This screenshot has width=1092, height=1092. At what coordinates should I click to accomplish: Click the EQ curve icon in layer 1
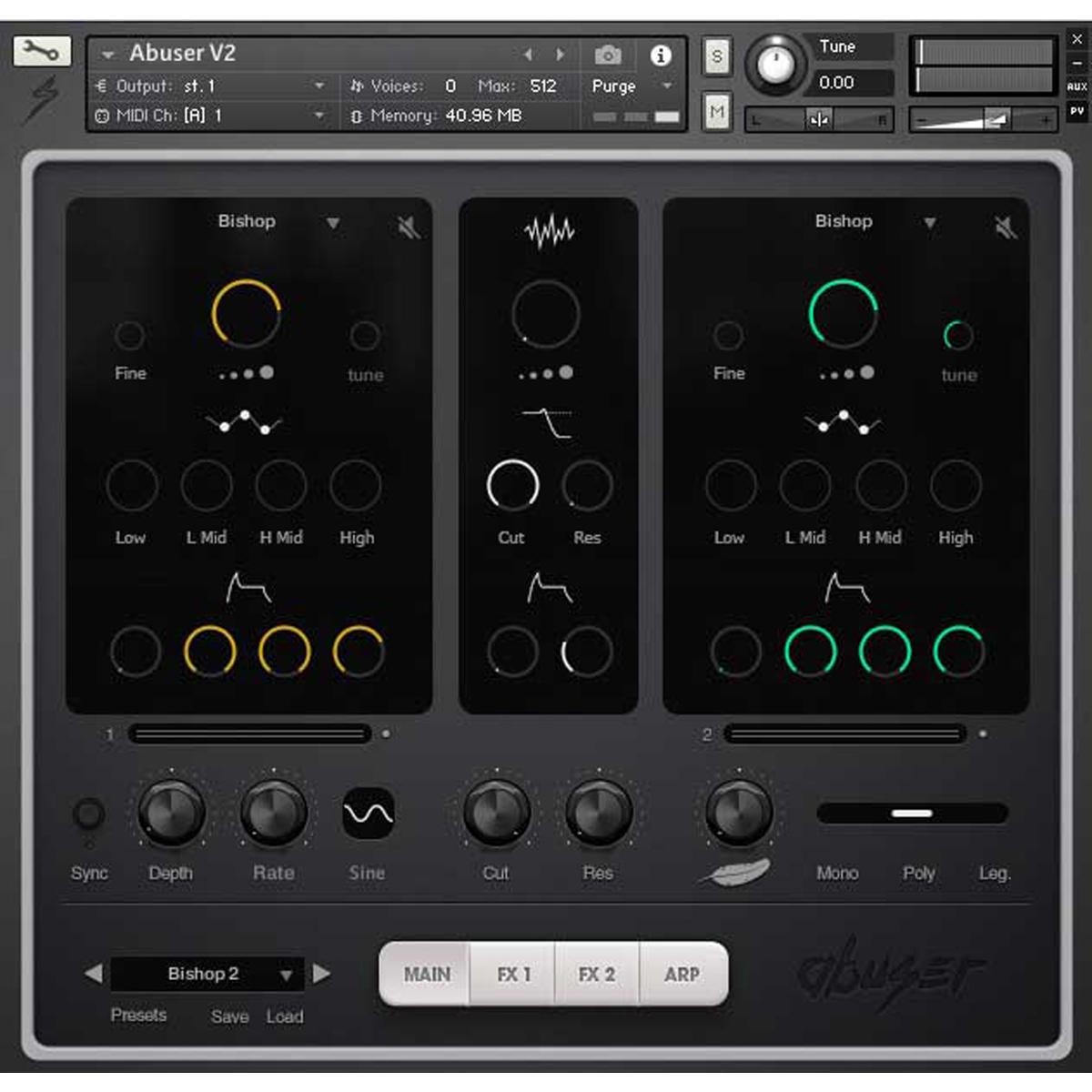(243, 422)
